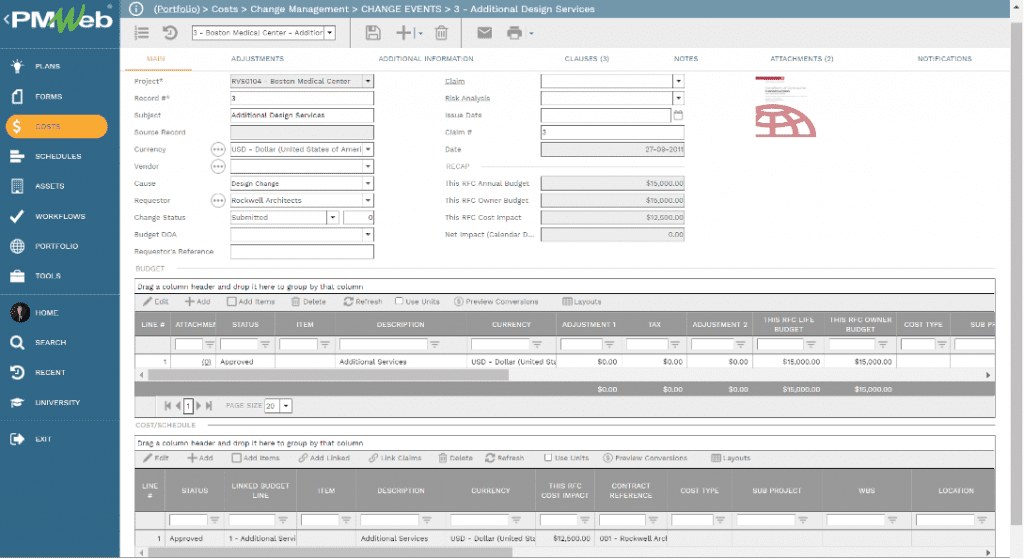This screenshot has height=559, width=1024.
Task: Switch to the Notifications tab
Action: [944, 59]
